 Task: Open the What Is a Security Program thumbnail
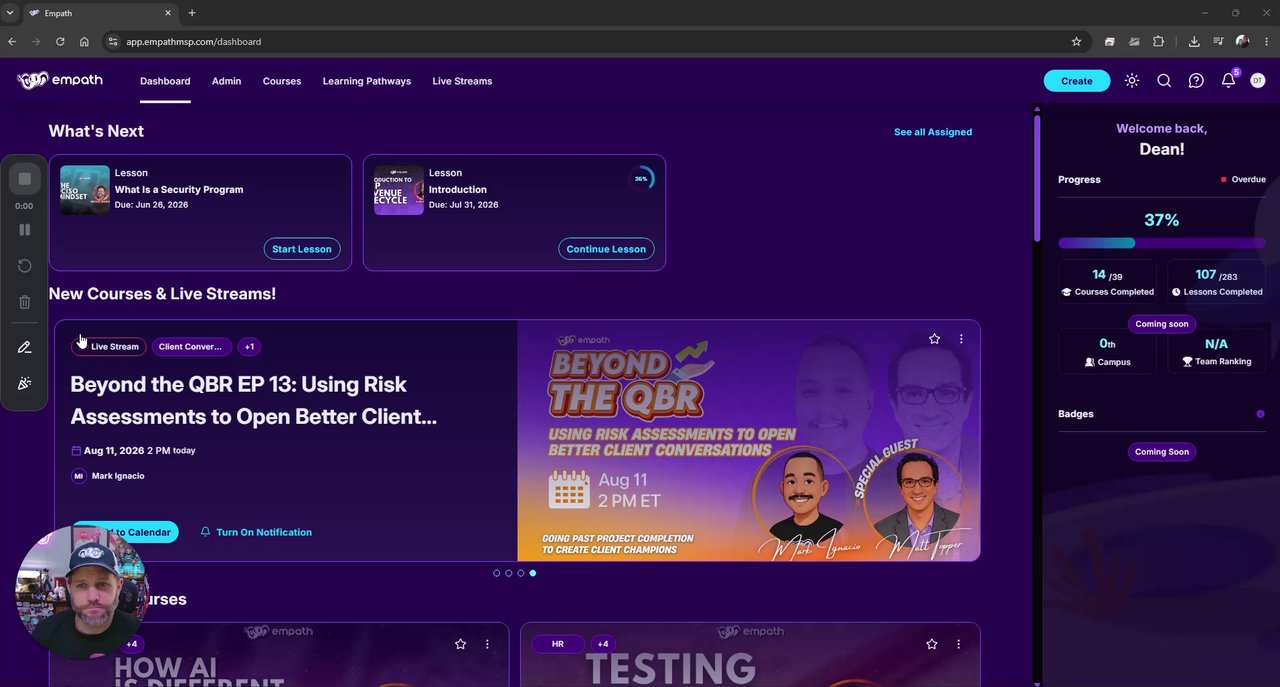[85, 190]
